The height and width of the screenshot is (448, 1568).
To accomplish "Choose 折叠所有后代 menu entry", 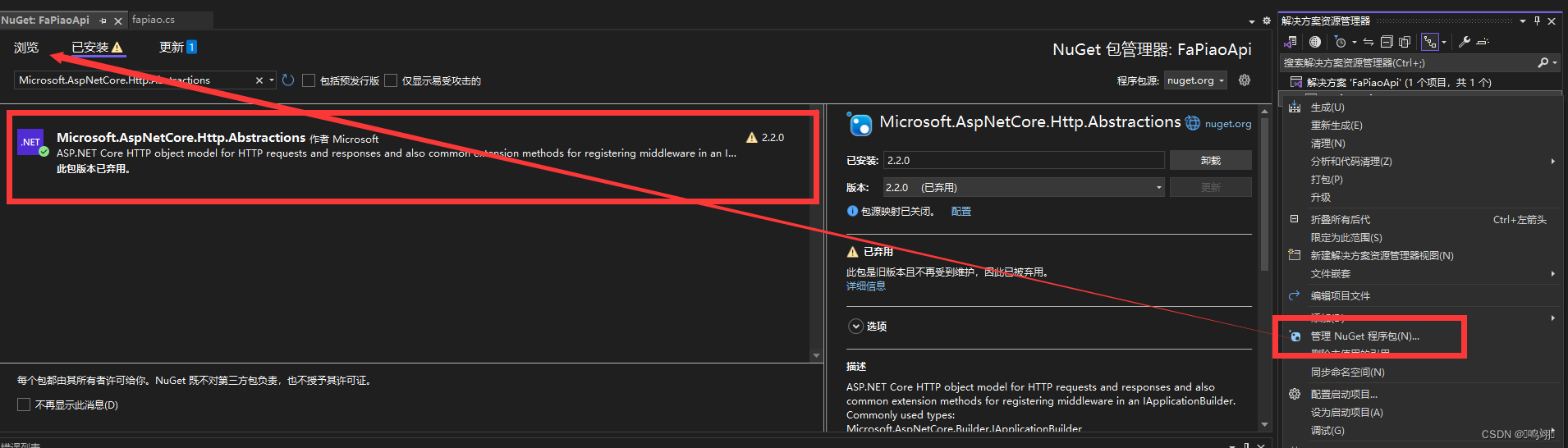I will (x=1420, y=220).
